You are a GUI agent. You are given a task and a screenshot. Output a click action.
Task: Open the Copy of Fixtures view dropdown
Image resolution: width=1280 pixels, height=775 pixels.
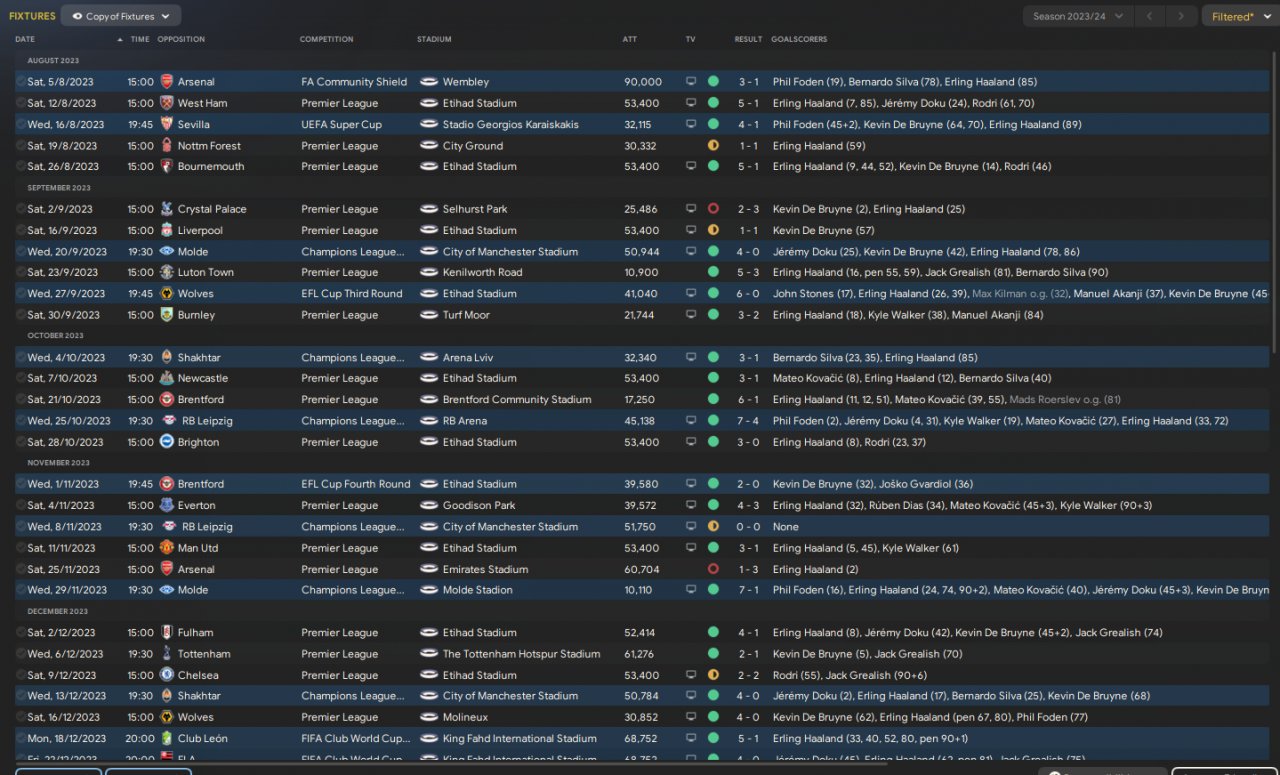click(121, 16)
